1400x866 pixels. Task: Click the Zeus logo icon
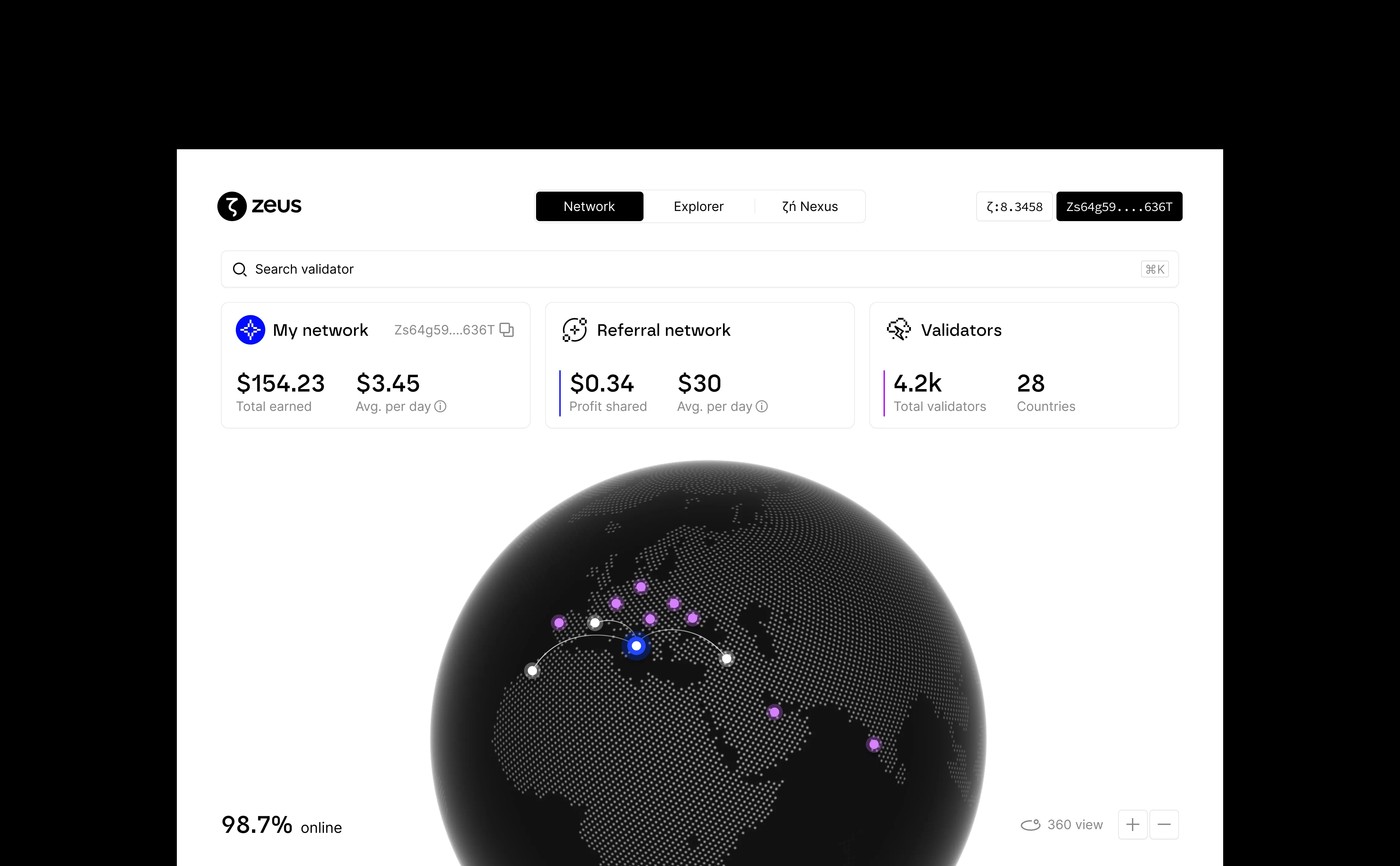(232, 206)
